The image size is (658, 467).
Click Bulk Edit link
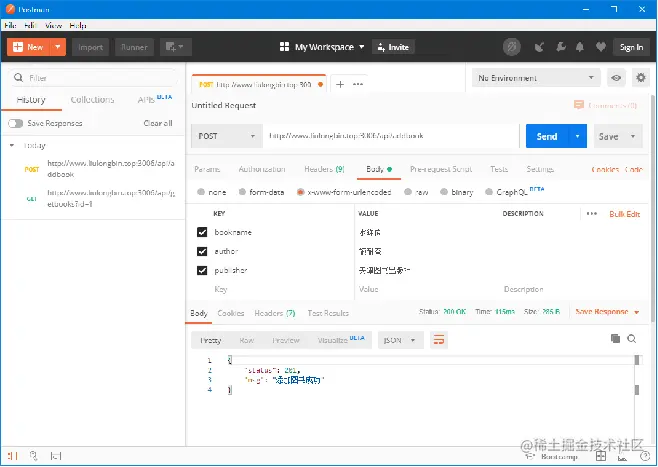(624, 214)
